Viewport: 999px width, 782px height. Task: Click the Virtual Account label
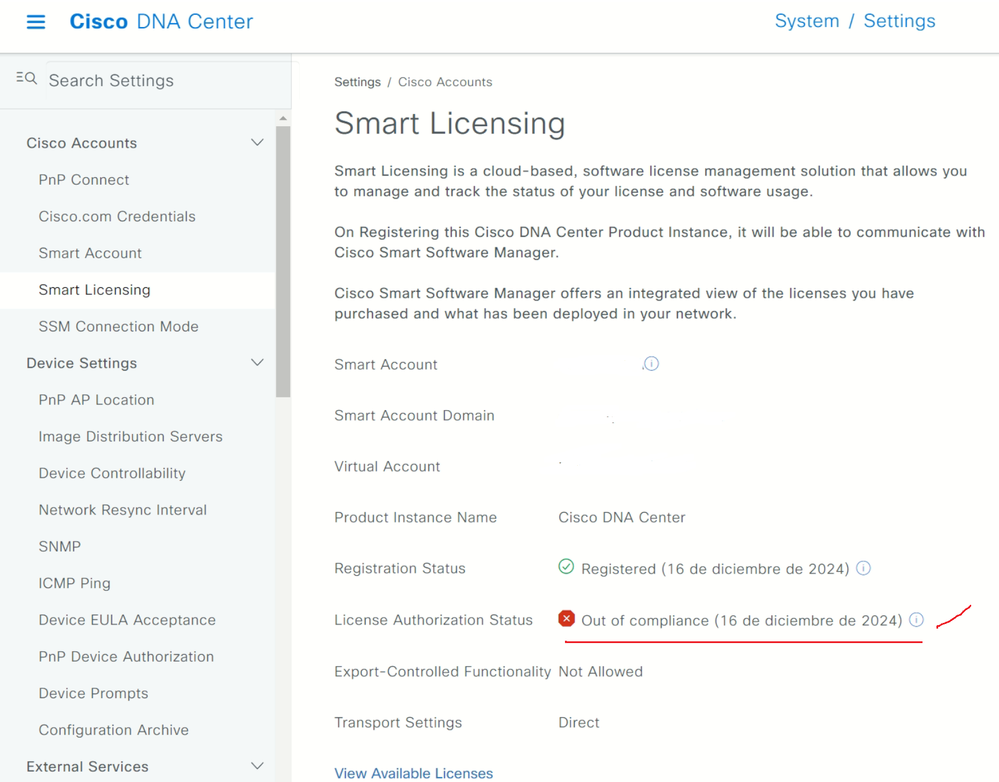[x=387, y=466]
